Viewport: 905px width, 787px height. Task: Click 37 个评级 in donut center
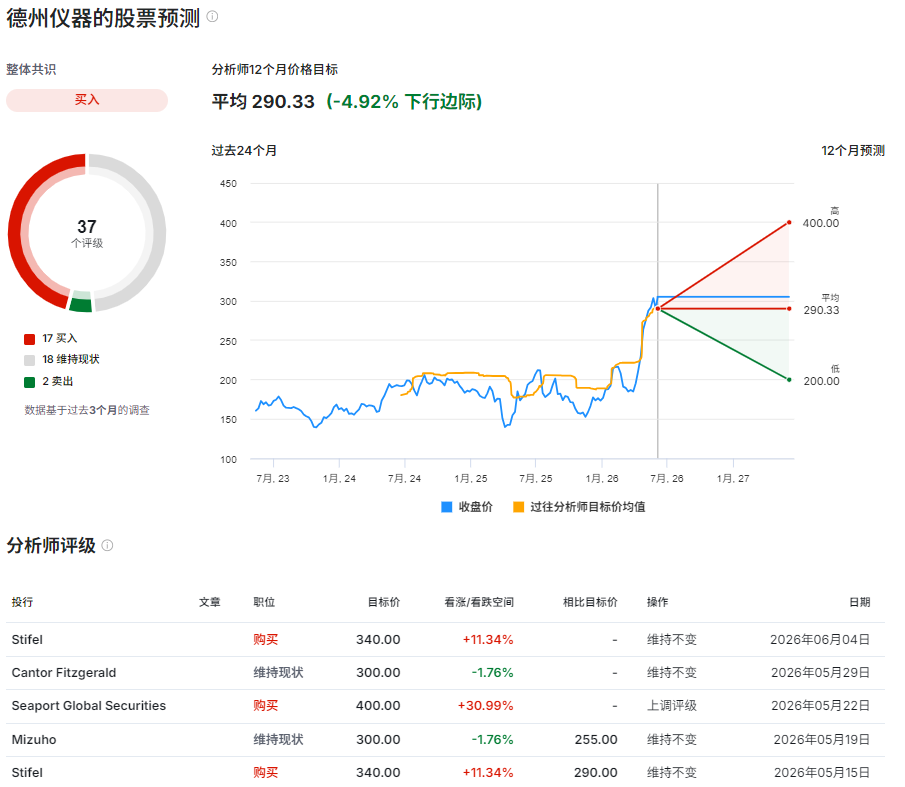(87, 233)
